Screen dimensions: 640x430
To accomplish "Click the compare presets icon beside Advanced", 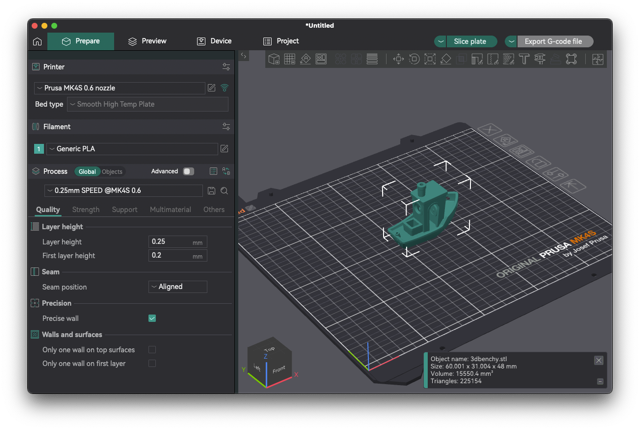I will [x=213, y=171].
